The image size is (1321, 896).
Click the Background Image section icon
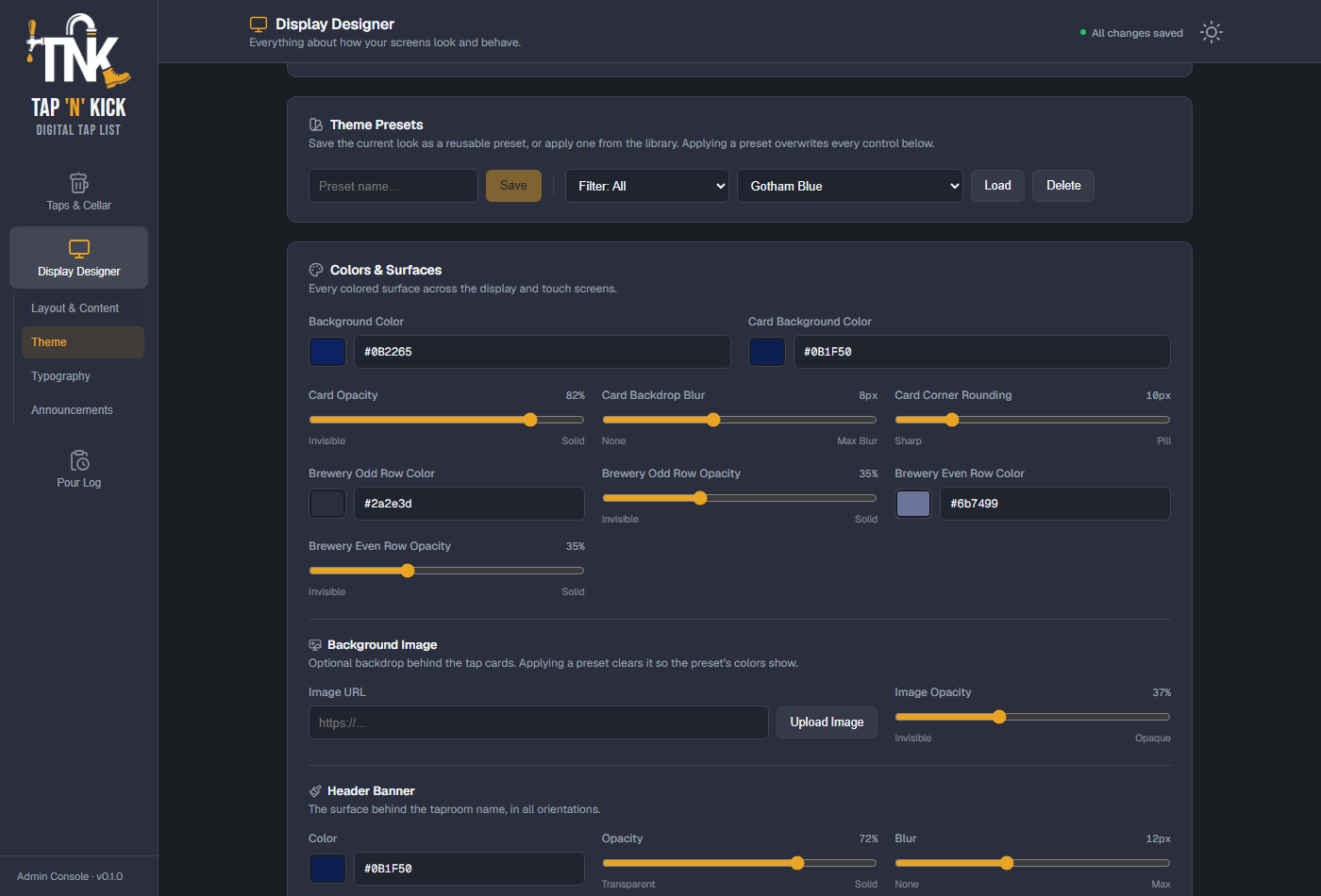point(315,645)
